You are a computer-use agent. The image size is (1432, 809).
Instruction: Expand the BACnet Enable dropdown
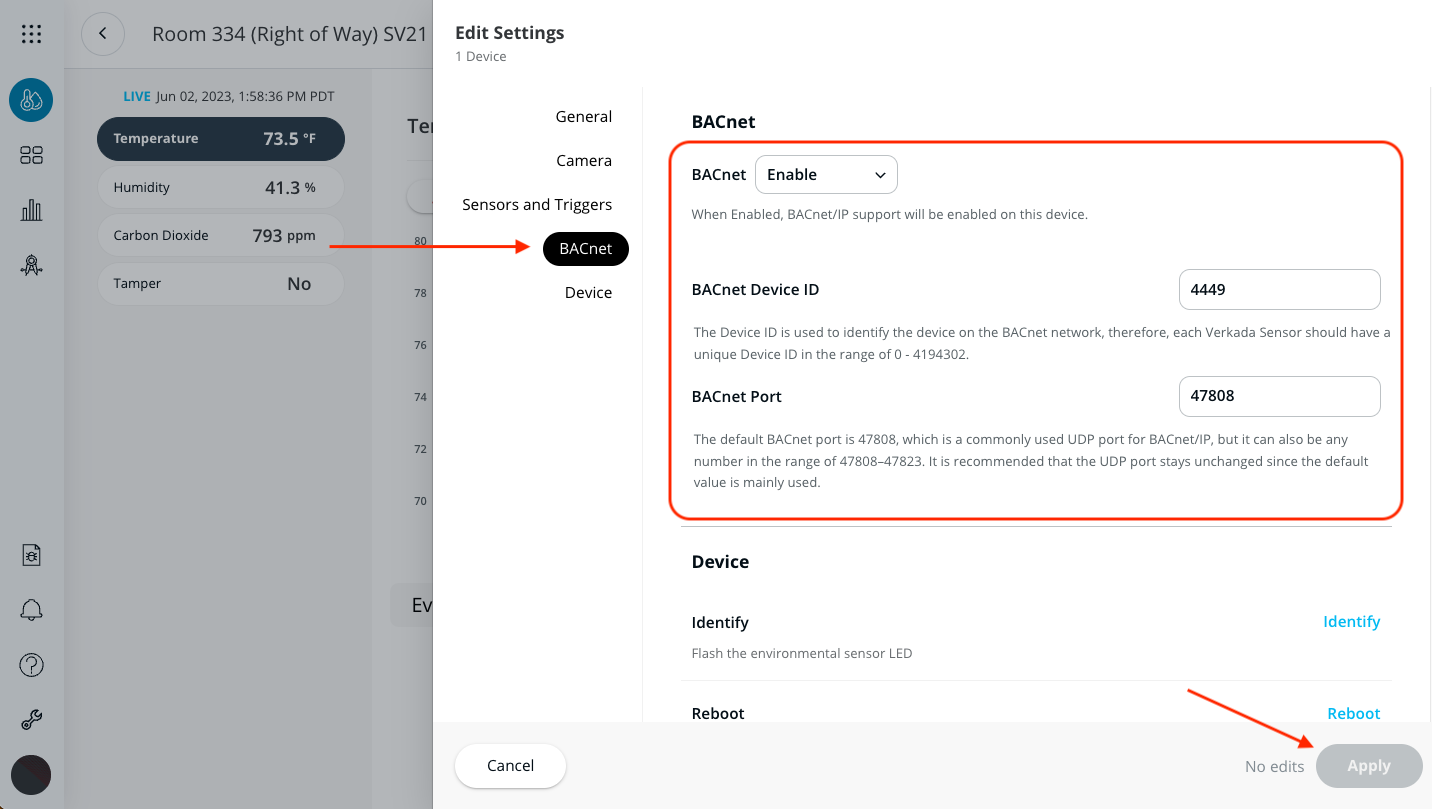point(826,175)
